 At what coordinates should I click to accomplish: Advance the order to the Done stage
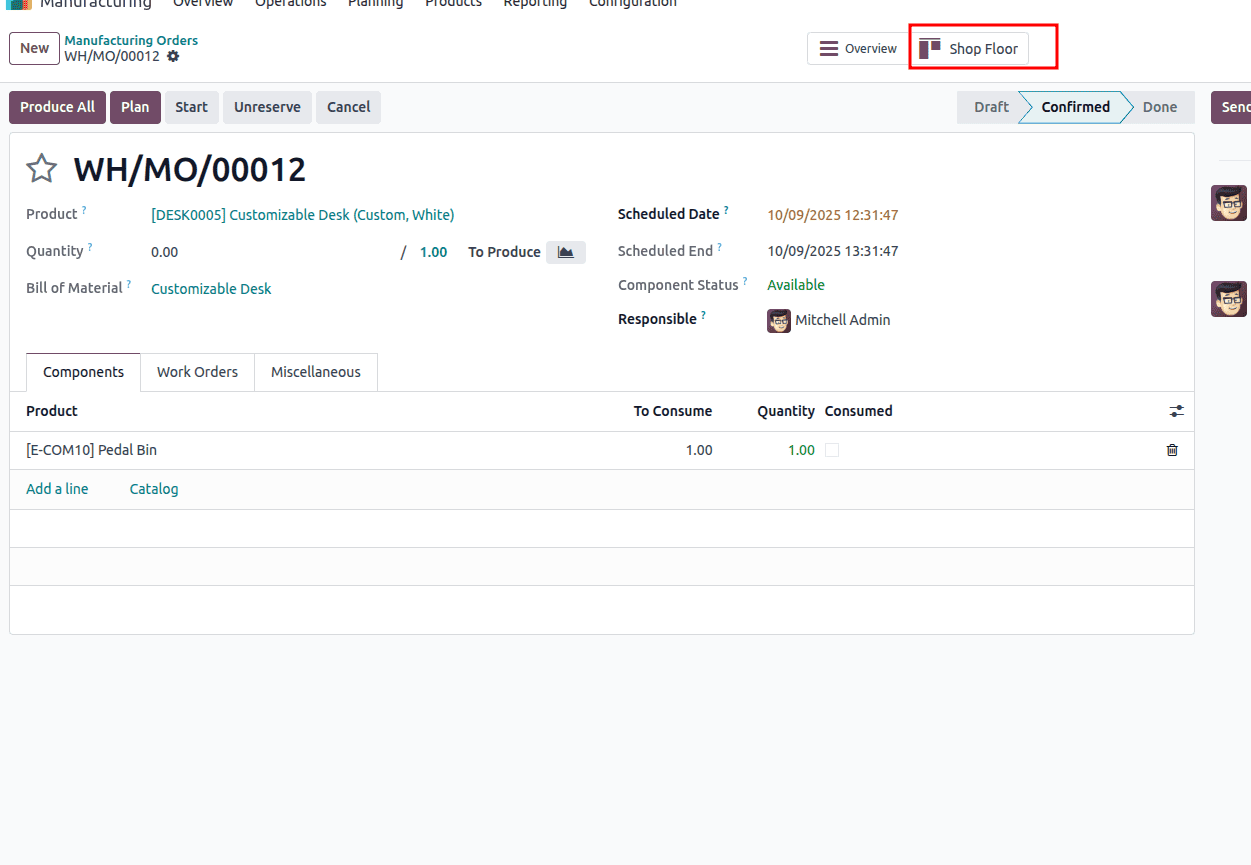(x=1159, y=107)
